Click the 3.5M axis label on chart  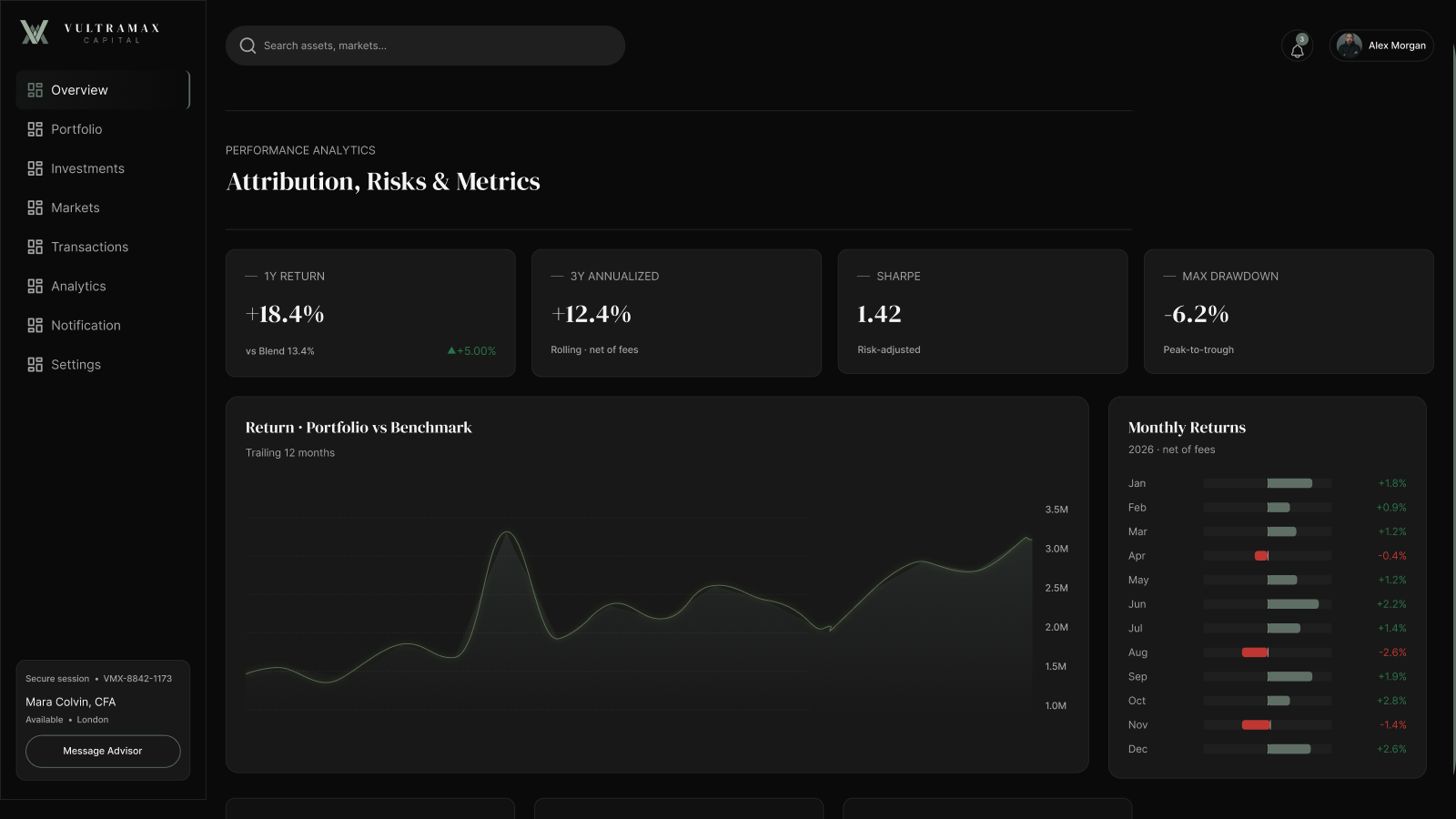pos(1057,510)
